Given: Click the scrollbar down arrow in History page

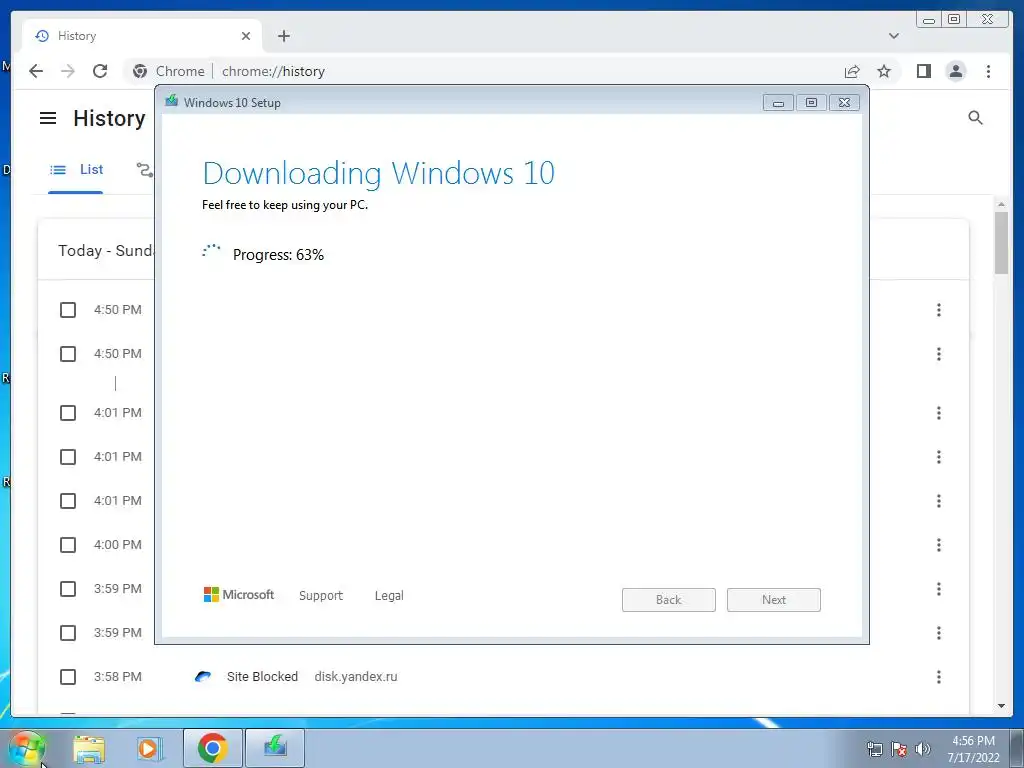Looking at the screenshot, I should (1001, 706).
